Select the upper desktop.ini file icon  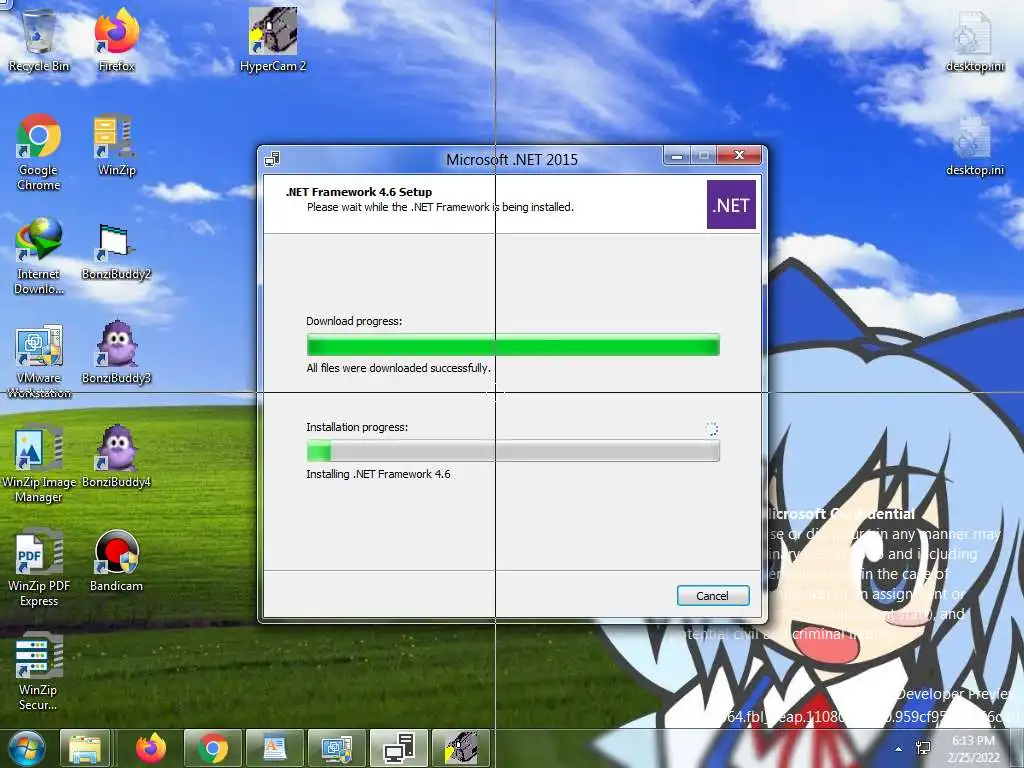(974, 42)
